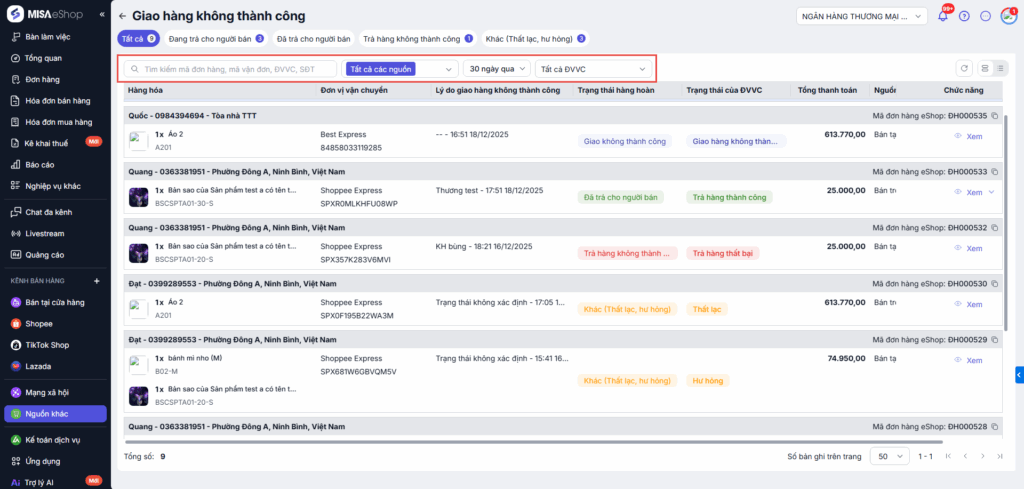
Task: Open the records-per-page 50 dropdown
Action: pyautogui.click(x=888, y=456)
